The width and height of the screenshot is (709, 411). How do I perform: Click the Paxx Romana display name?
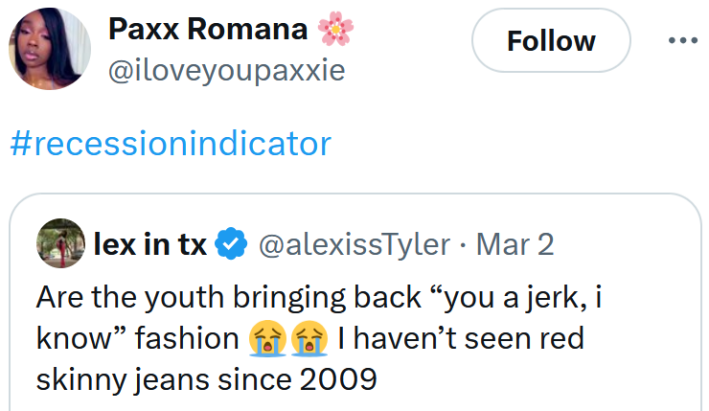[x=208, y=30]
